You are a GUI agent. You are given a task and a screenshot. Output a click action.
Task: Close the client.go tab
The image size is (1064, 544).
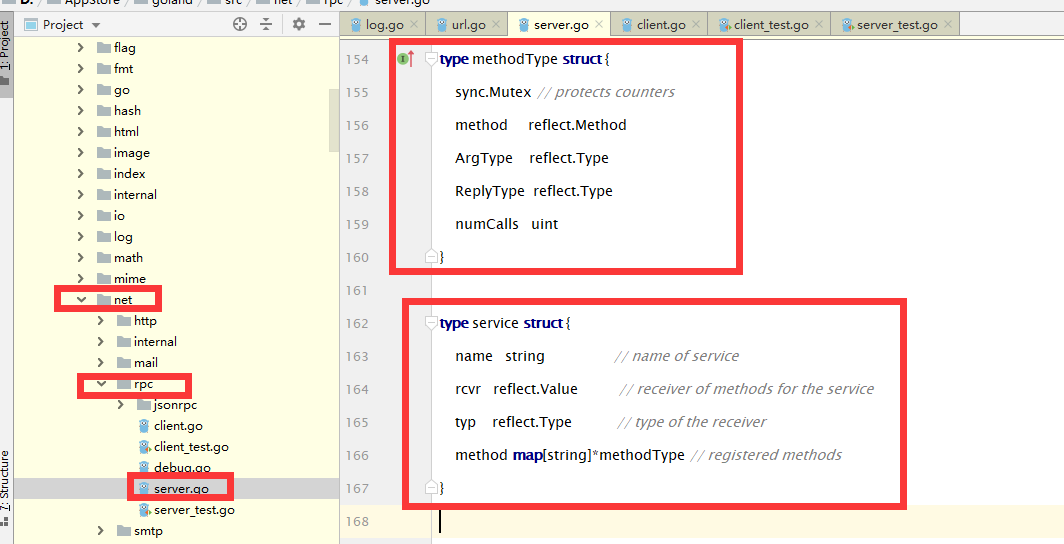tap(696, 24)
